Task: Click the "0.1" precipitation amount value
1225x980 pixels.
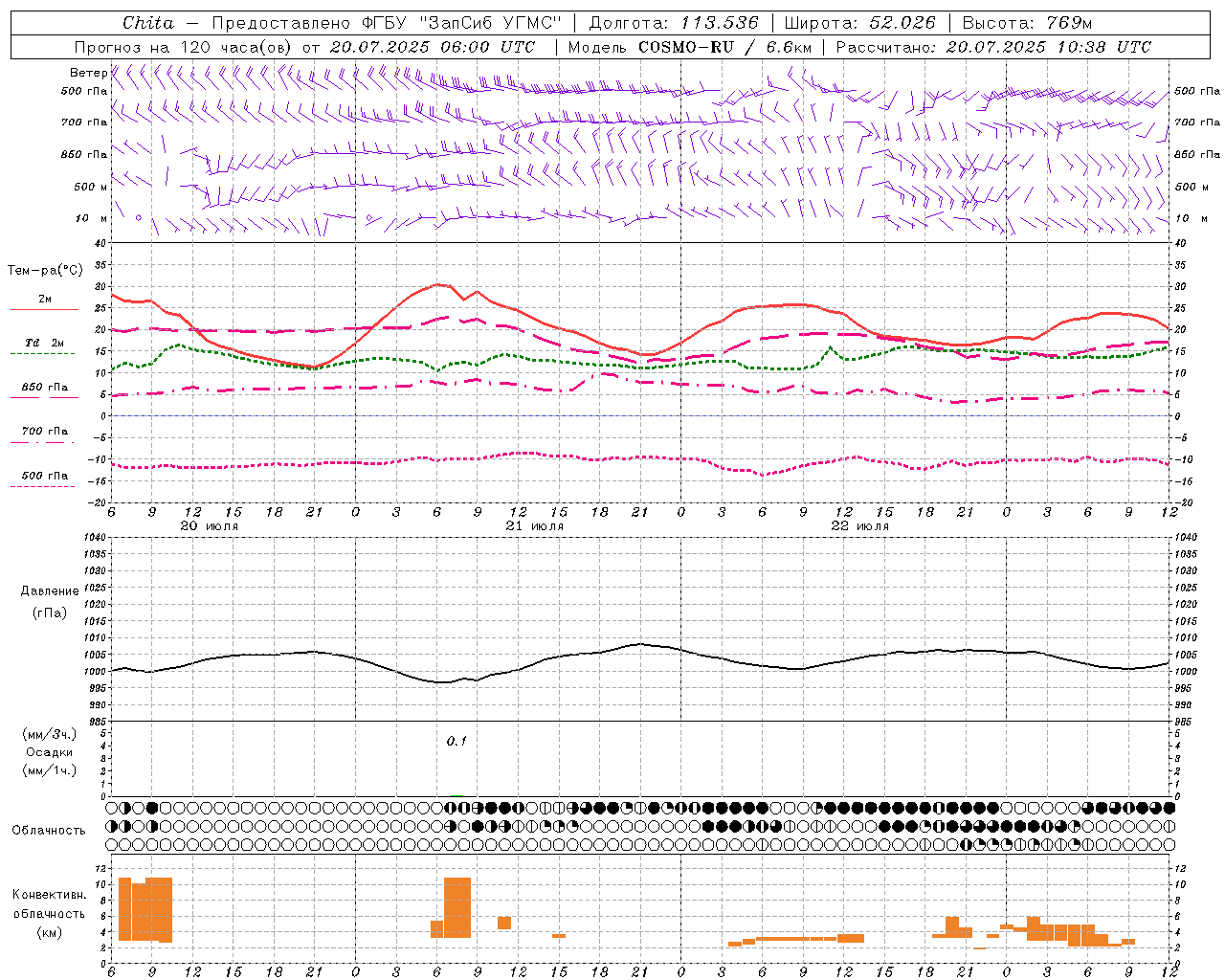Action: [x=457, y=741]
